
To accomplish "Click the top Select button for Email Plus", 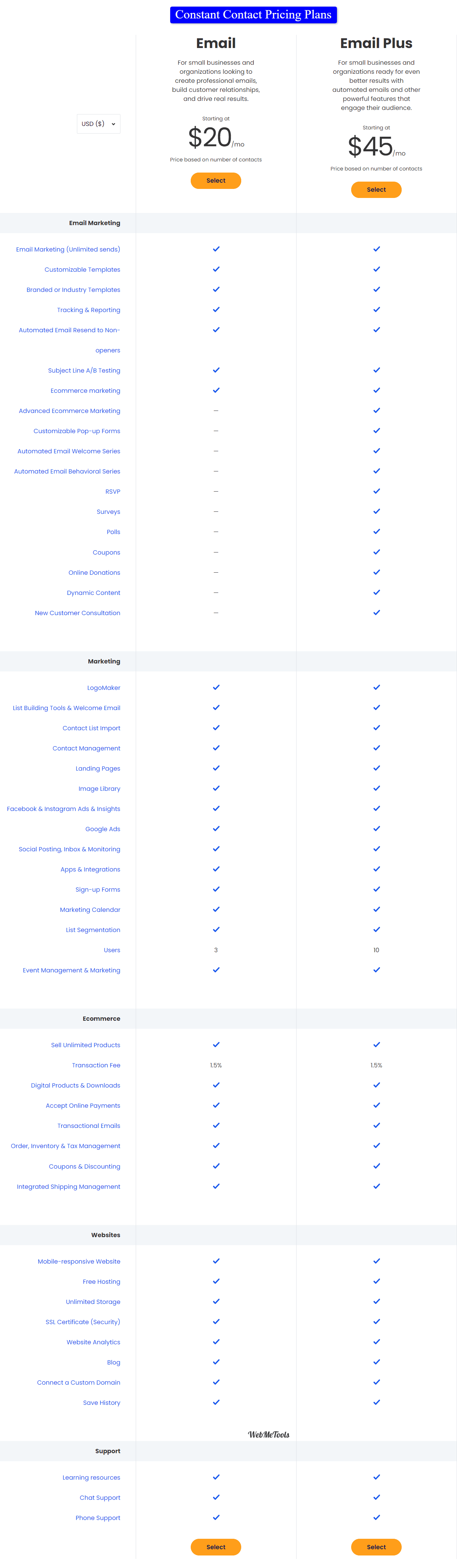I will tap(376, 190).
